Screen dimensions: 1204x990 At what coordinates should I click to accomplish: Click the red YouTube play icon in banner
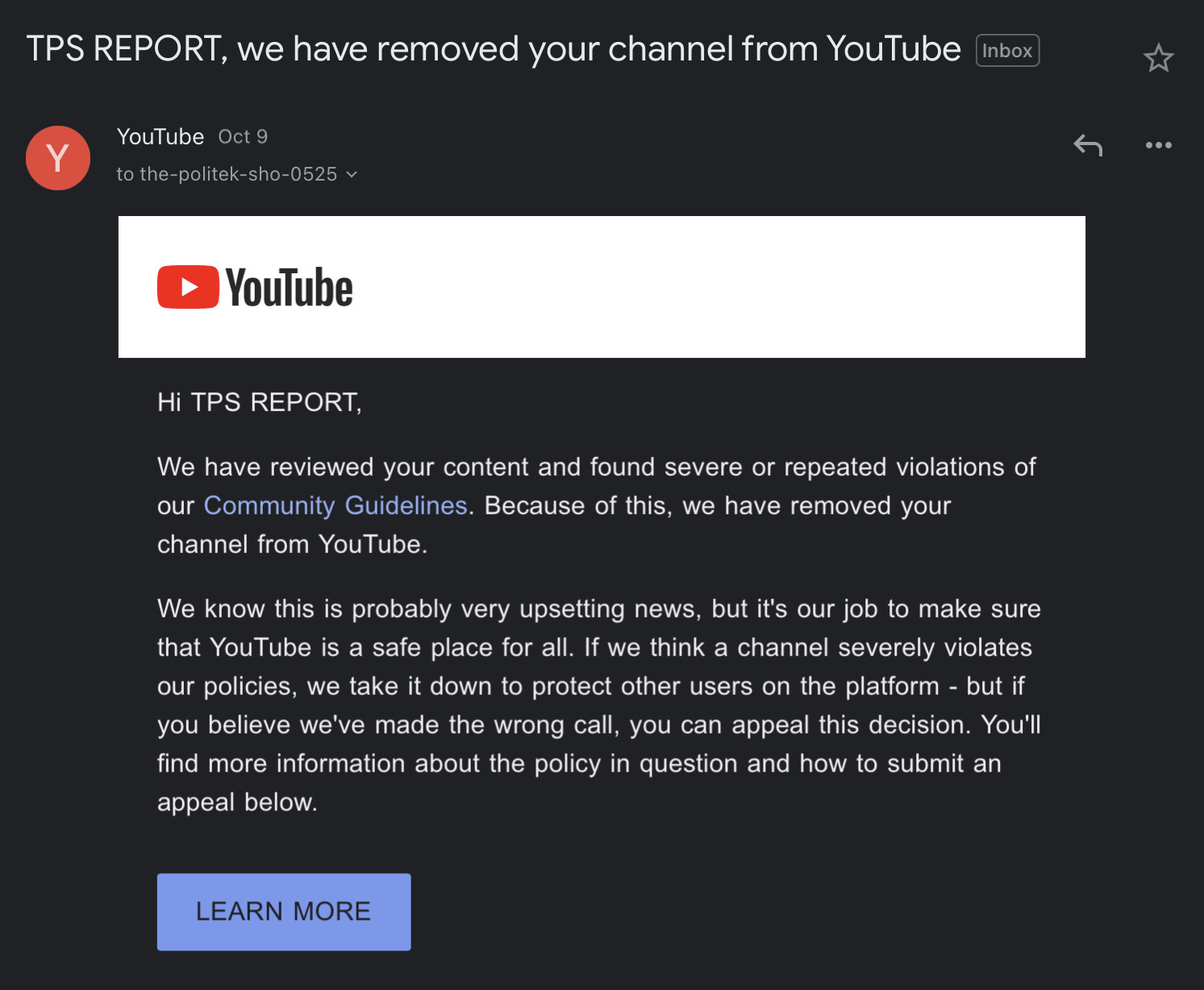pos(188,287)
